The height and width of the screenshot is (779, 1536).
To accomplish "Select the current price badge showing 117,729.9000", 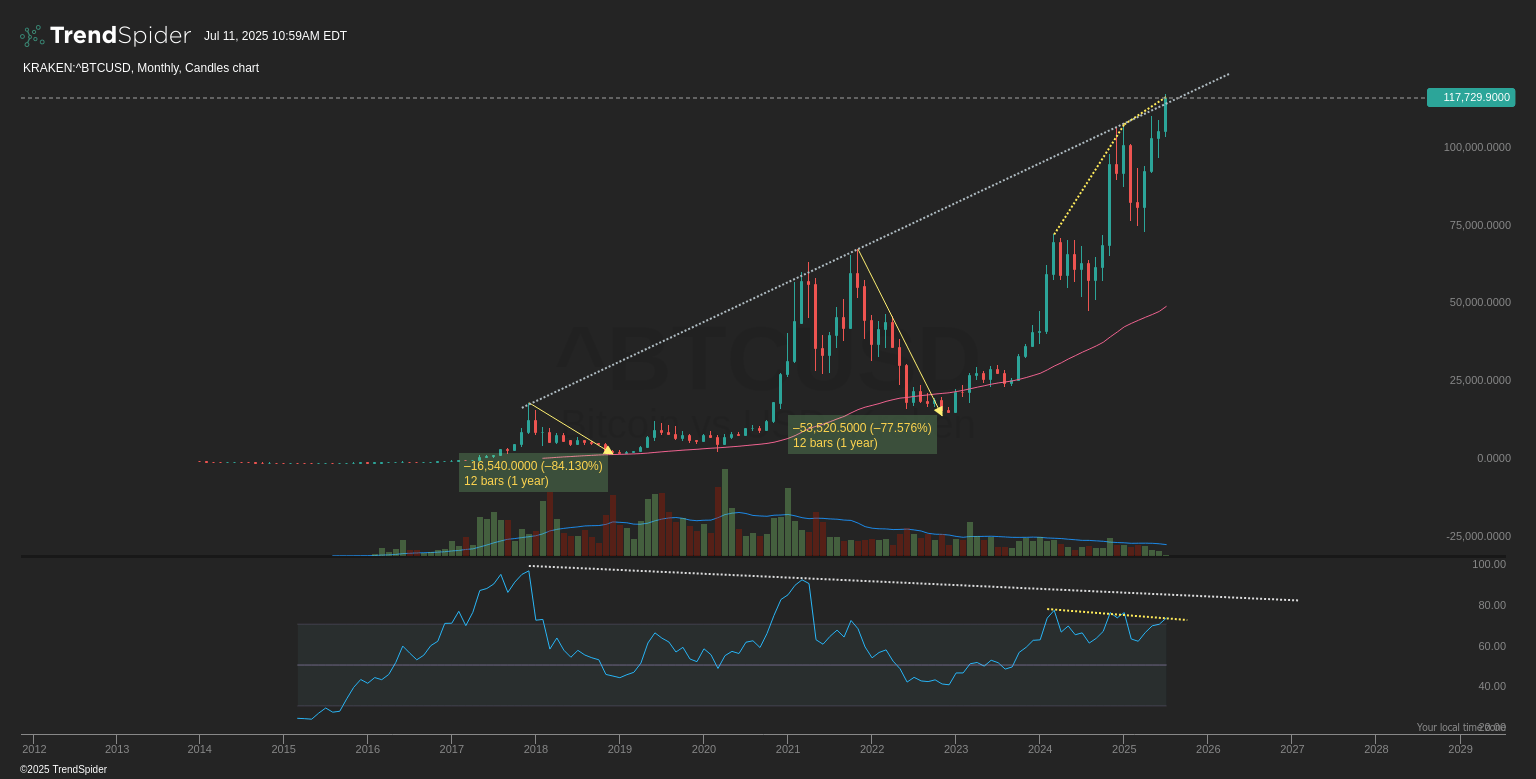I will tap(1470, 97).
